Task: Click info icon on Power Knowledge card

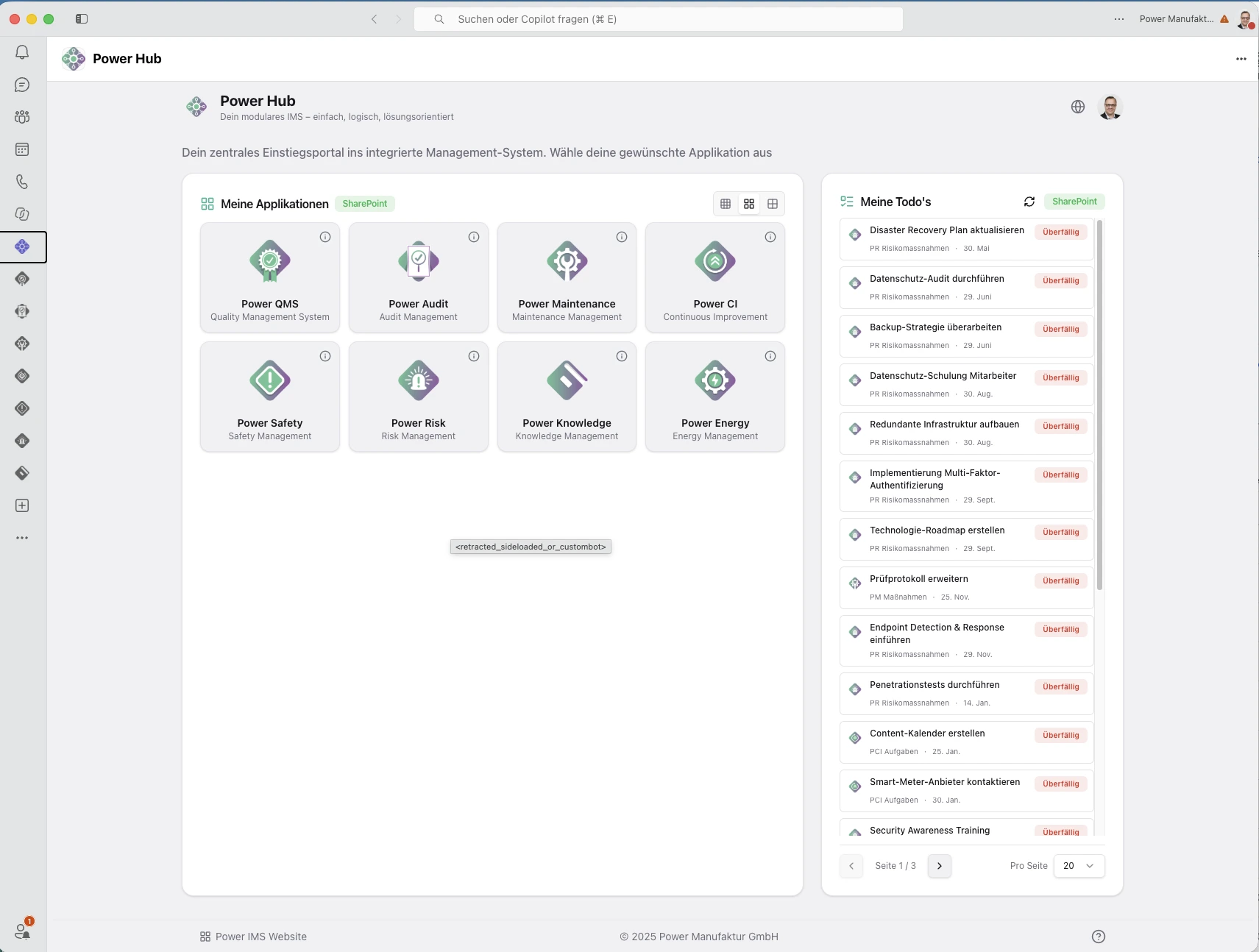Action: coord(622,356)
